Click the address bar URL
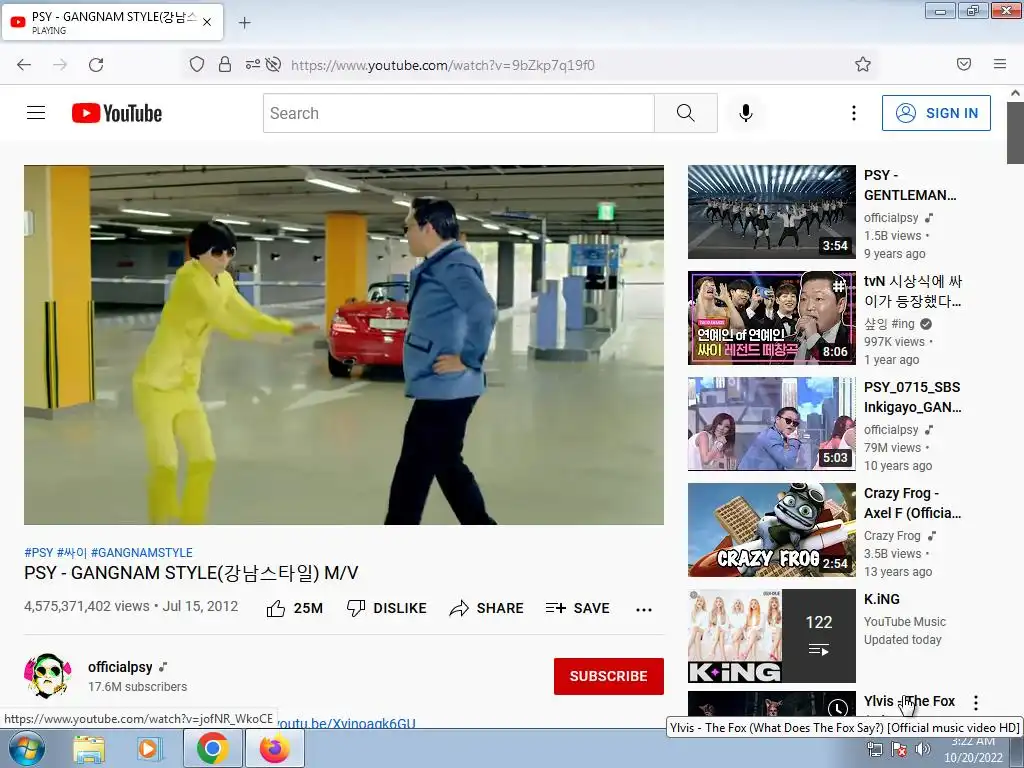This screenshot has width=1024, height=768. [x=443, y=65]
